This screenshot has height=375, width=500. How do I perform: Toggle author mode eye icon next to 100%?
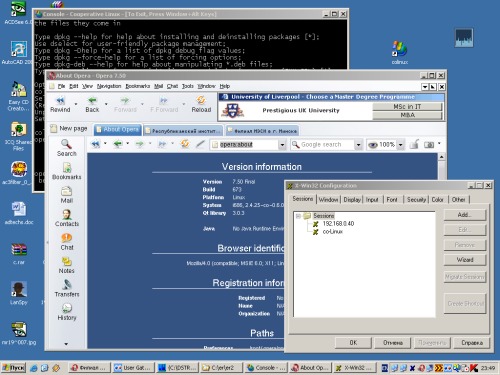(373, 144)
